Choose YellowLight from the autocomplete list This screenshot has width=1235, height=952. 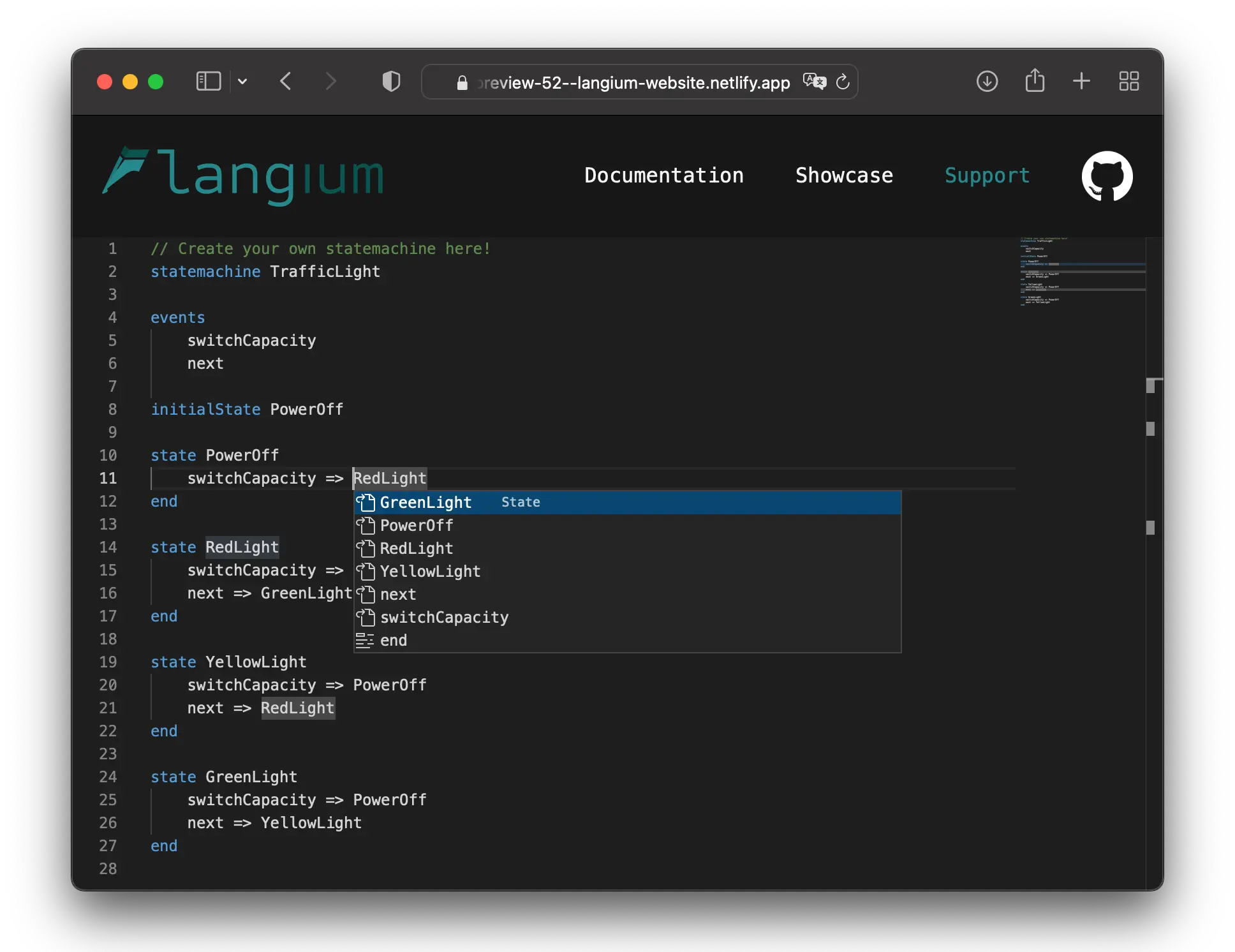pos(628,572)
